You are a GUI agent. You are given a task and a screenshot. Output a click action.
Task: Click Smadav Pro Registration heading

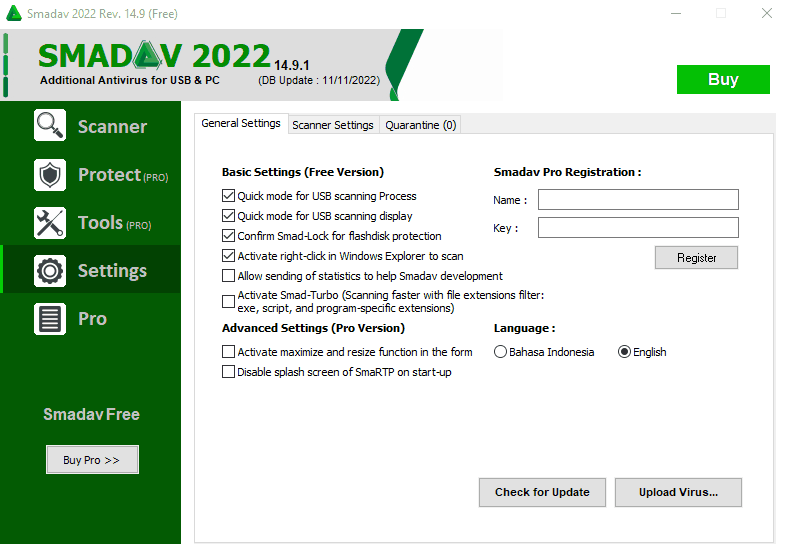click(568, 172)
